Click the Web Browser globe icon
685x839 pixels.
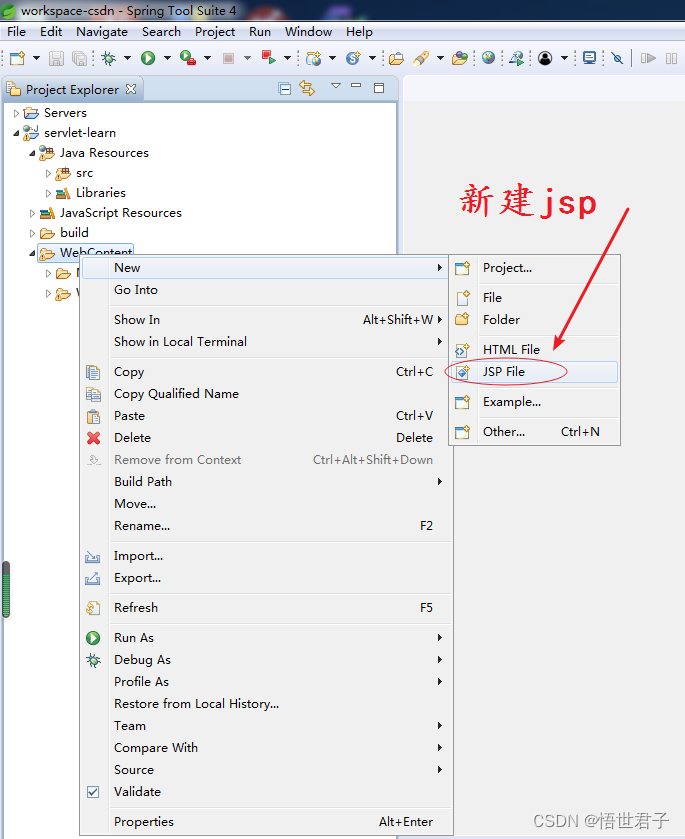point(488,58)
